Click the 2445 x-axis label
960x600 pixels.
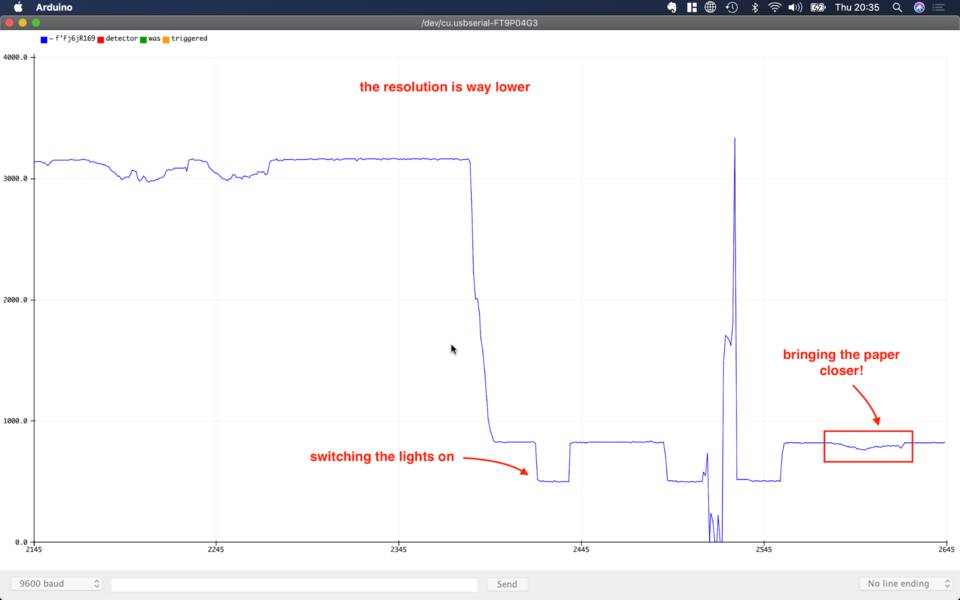[581, 549]
